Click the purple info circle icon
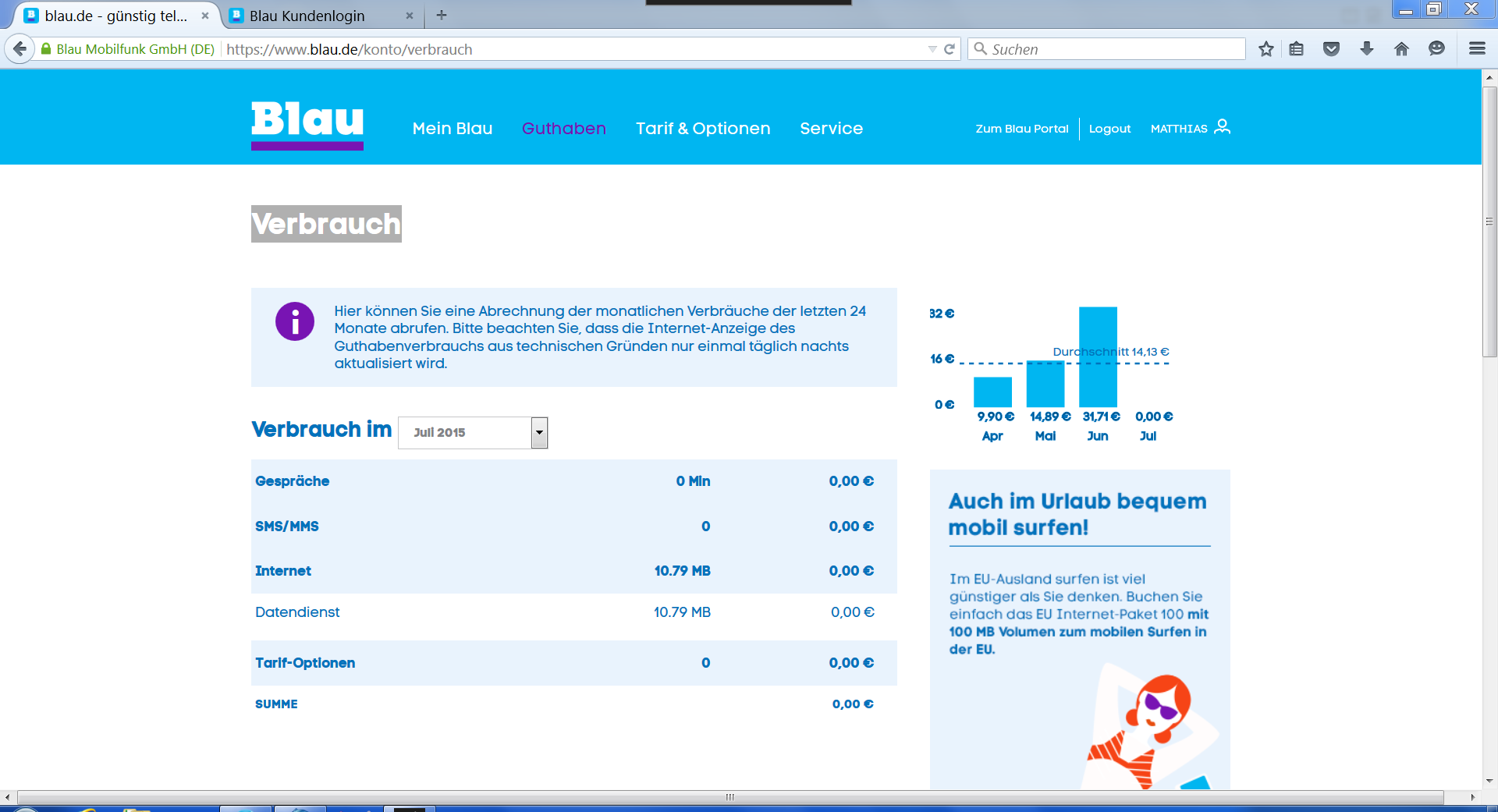 [295, 321]
